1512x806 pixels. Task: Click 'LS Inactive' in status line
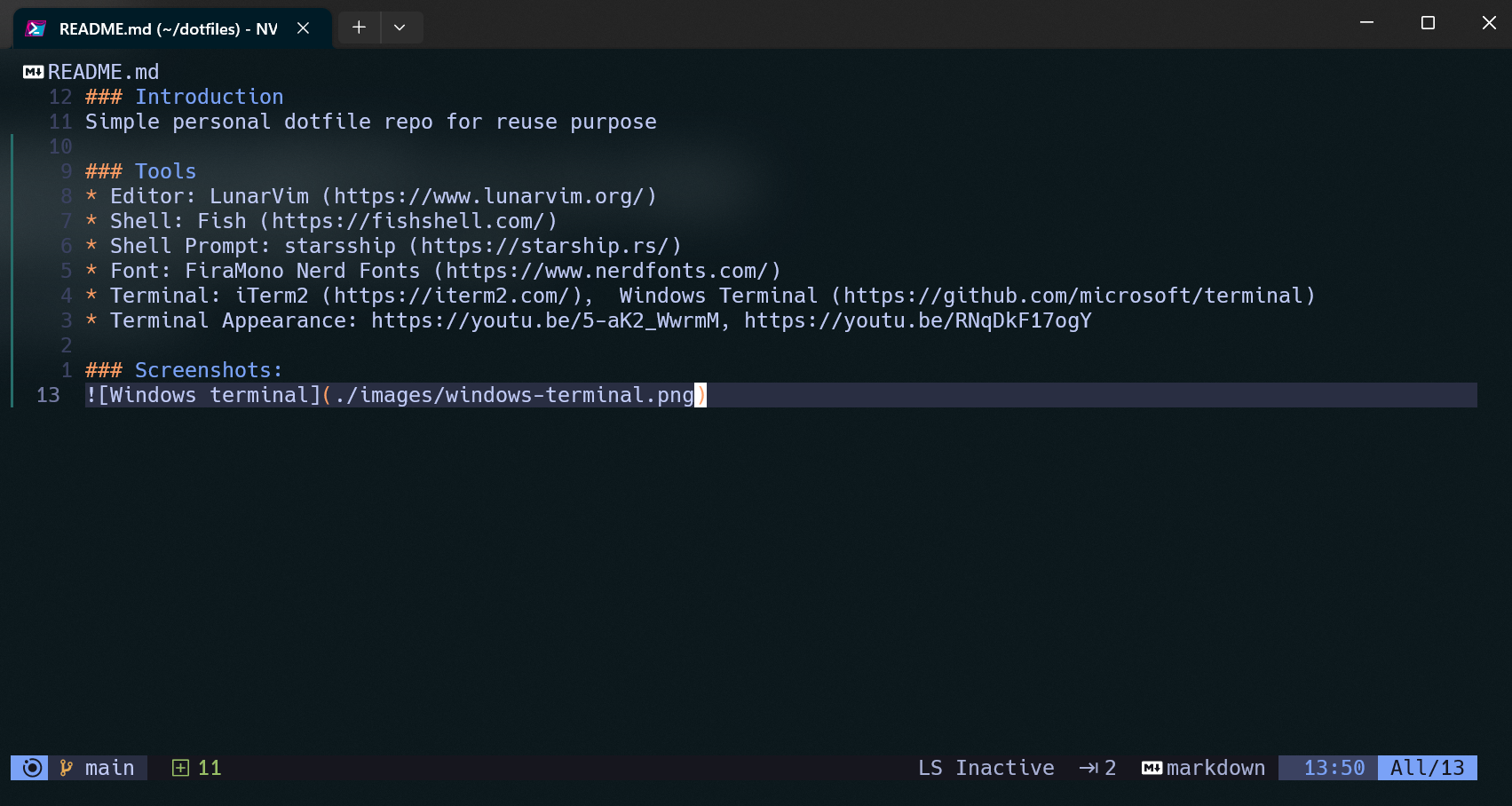(986, 768)
